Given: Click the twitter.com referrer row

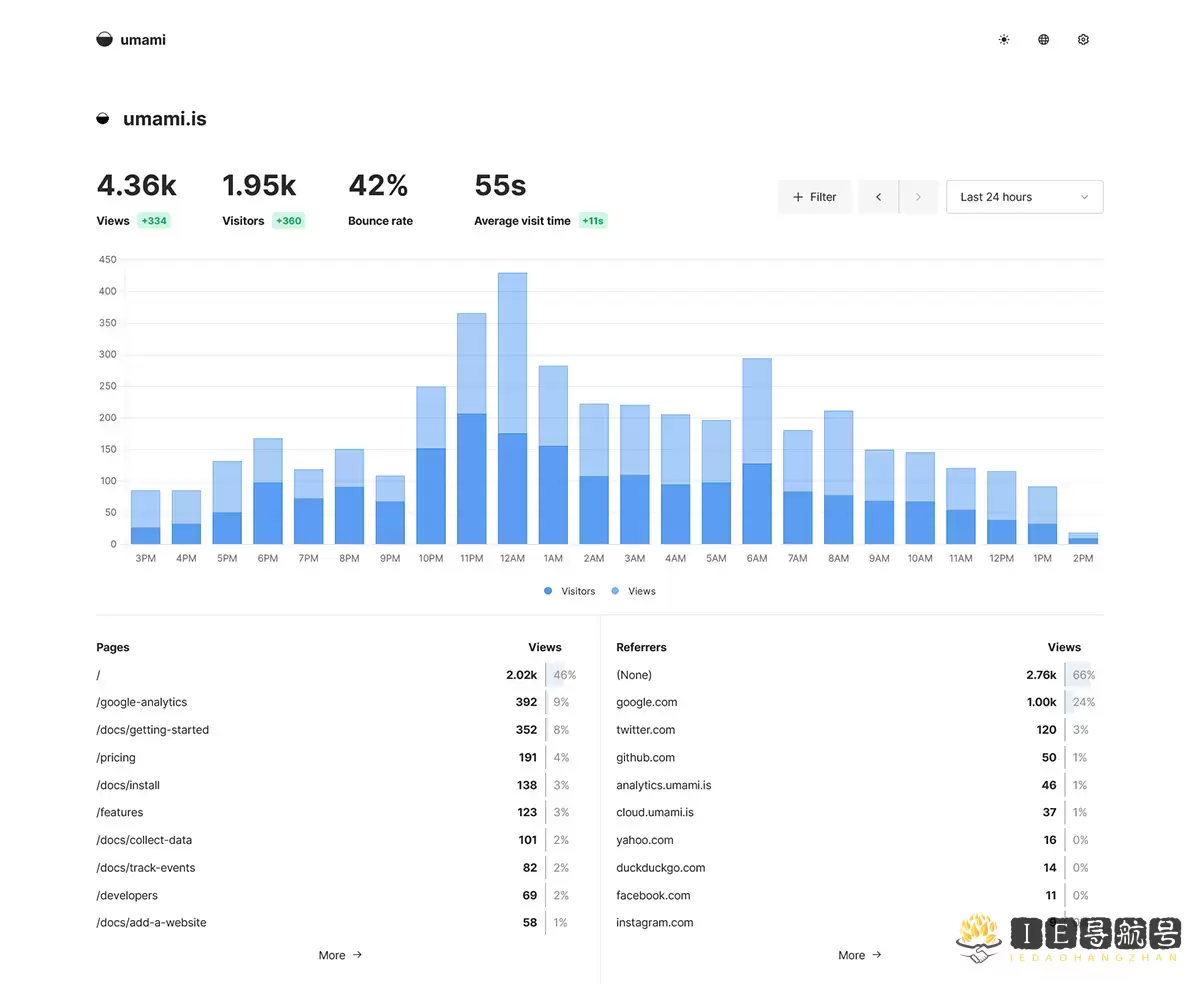Looking at the screenshot, I should [x=860, y=730].
